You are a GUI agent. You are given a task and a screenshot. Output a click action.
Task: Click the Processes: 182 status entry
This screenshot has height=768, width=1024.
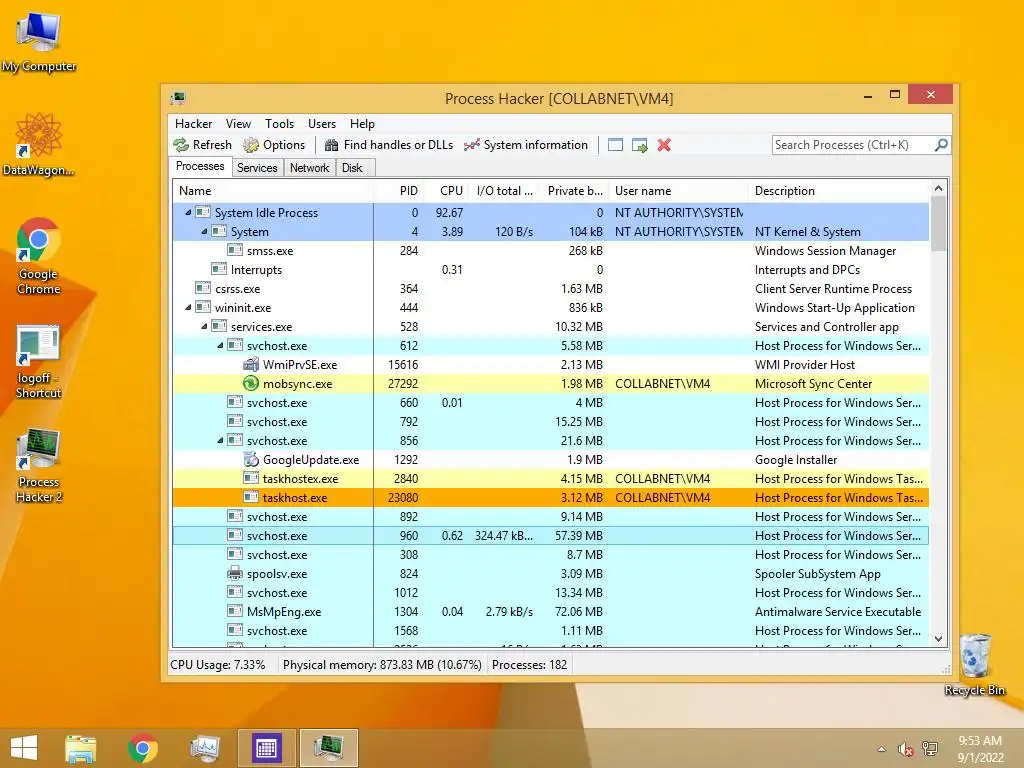[x=529, y=665]
